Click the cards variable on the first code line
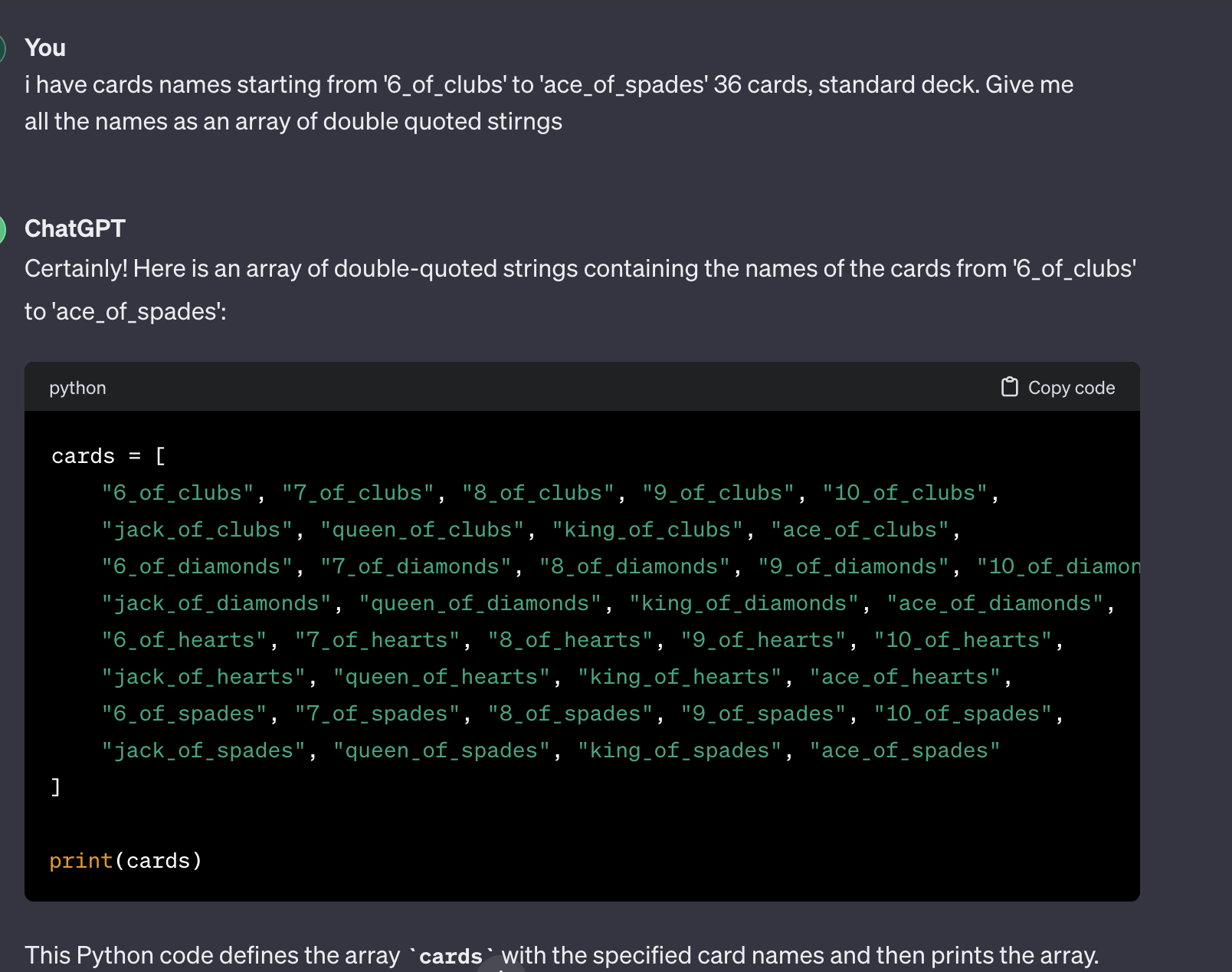 pos(83,456)
